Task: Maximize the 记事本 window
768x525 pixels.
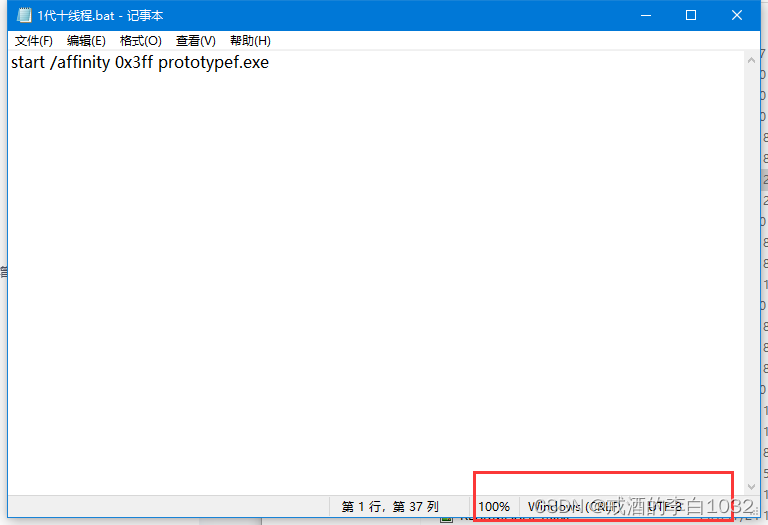Action: click(x=691, y=15)
